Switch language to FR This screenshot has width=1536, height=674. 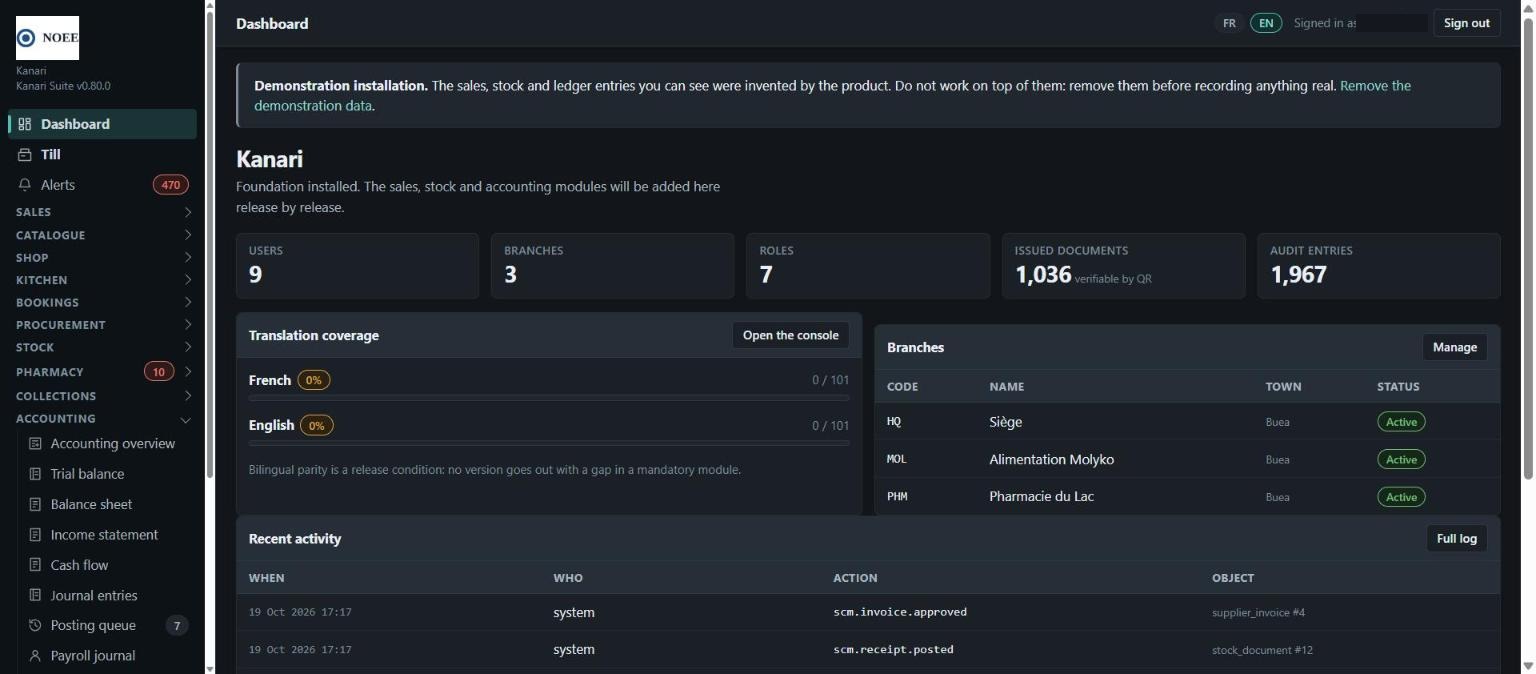[x=1229, y=23]
